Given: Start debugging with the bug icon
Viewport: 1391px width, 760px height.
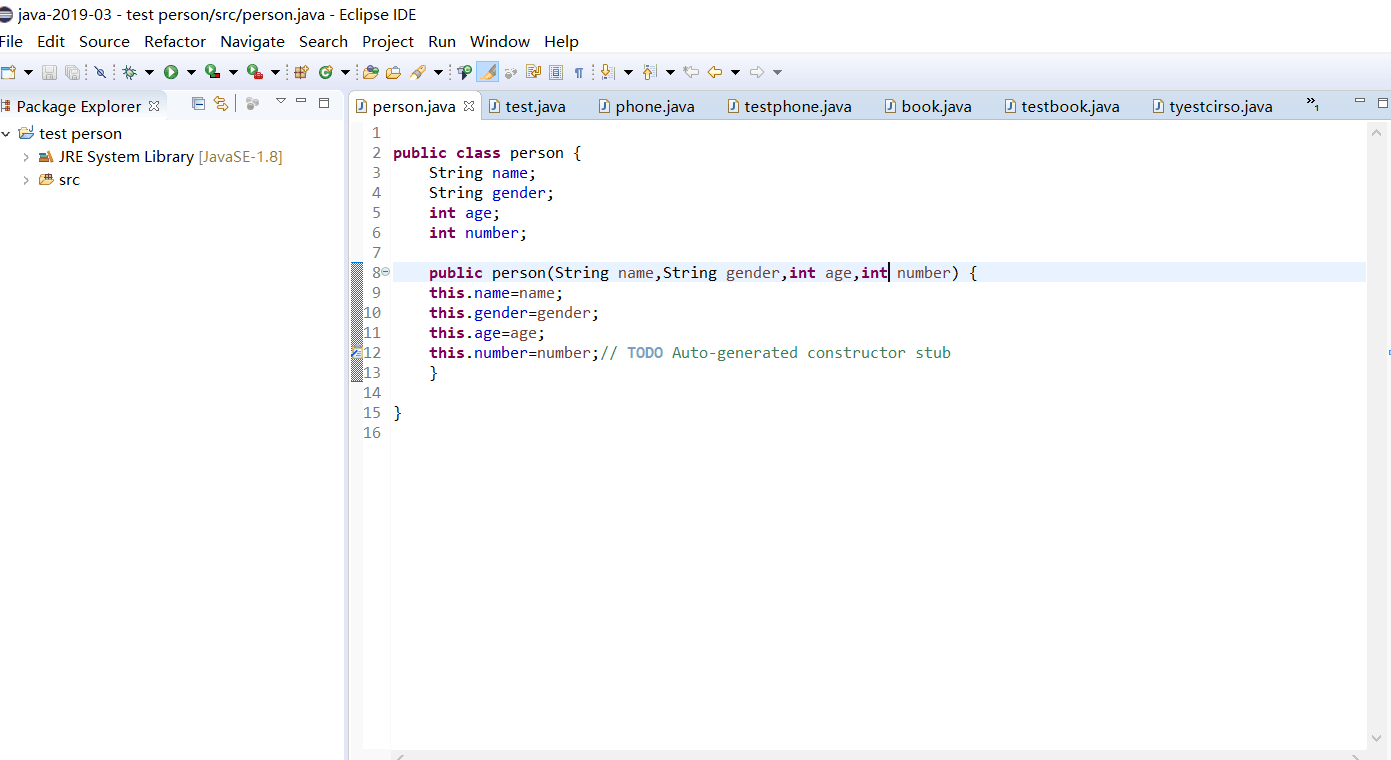Looking at the screenshot, I should [129, 72].
